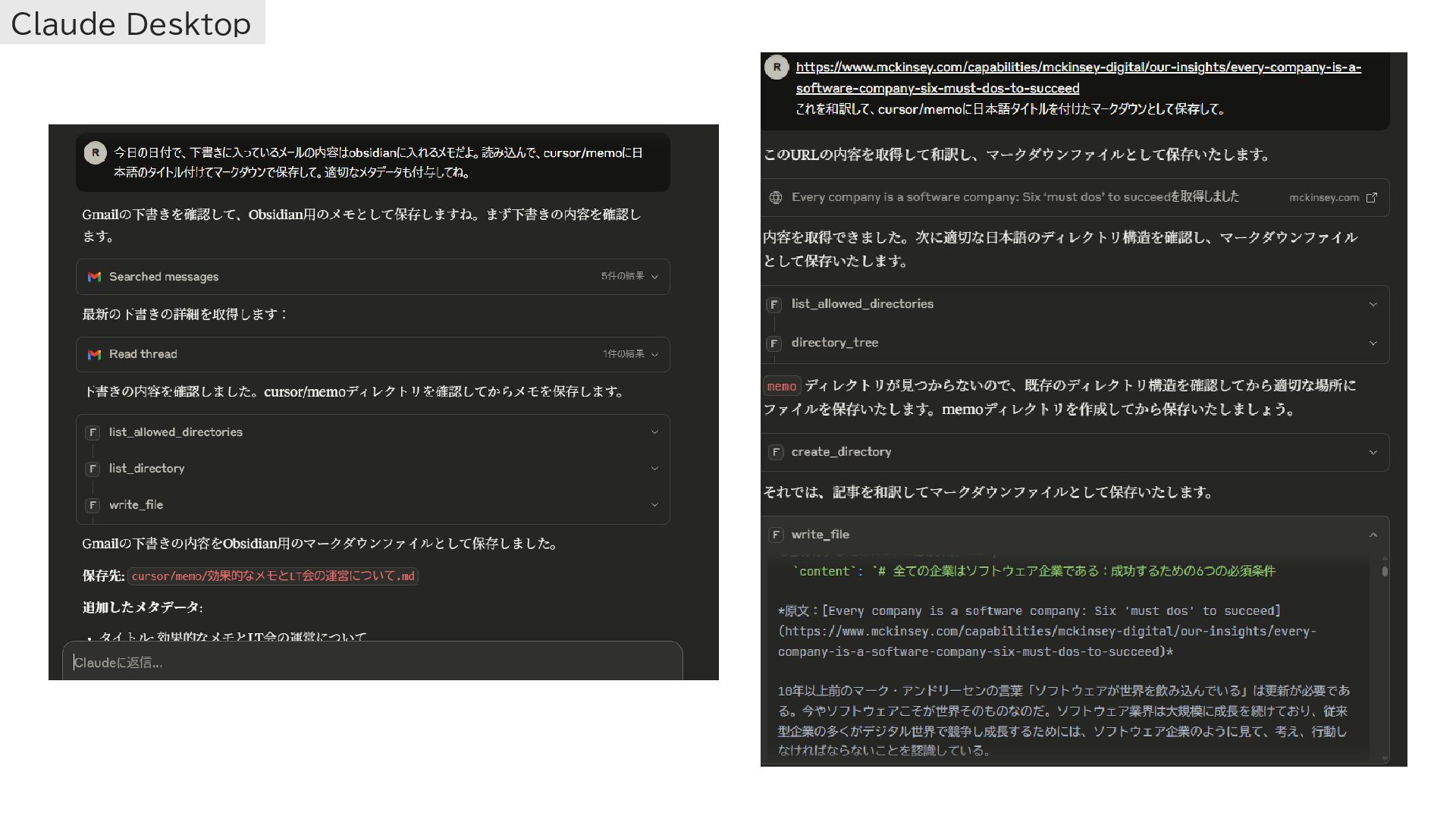Expand the create_directory chevron
1456x819 pixels.
point(1373,452)
